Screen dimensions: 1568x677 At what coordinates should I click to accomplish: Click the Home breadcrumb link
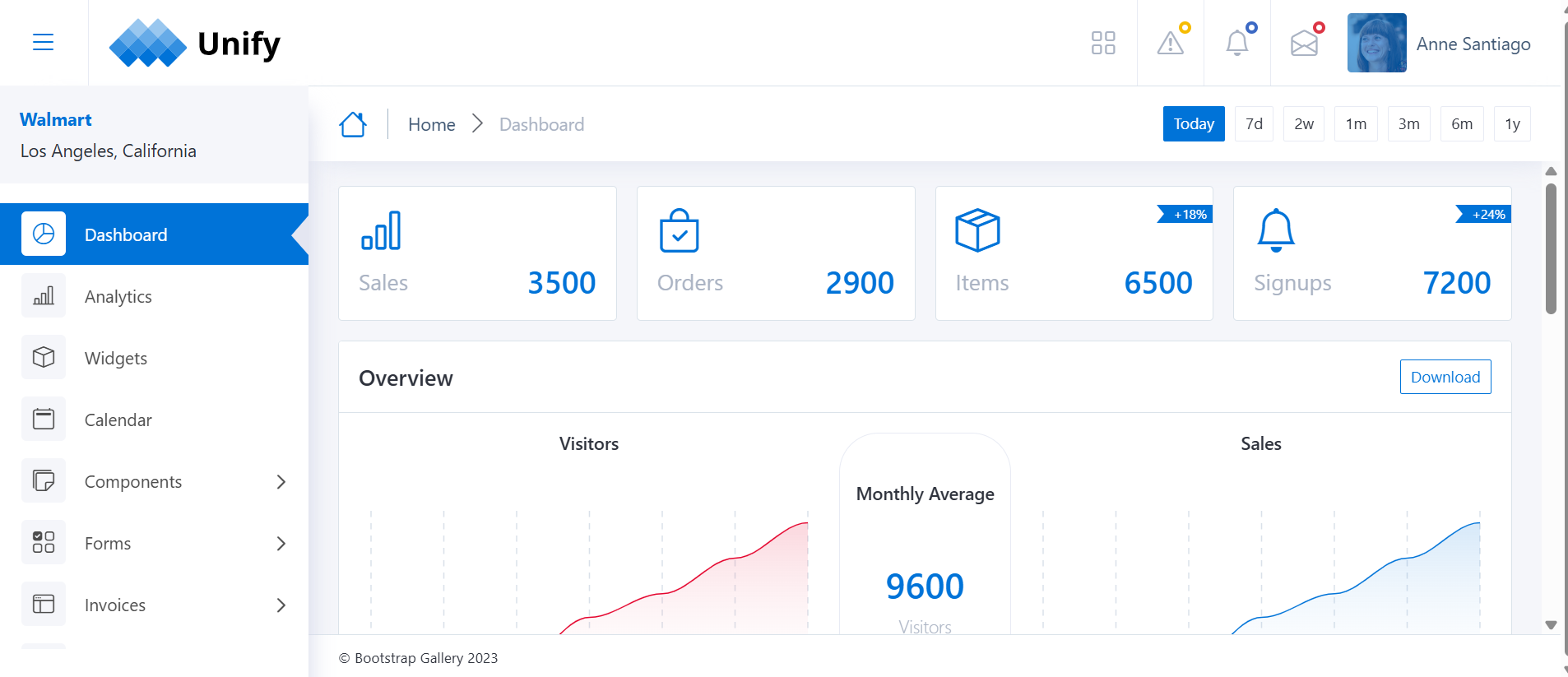pyautogui.click(x=431, y=124)
